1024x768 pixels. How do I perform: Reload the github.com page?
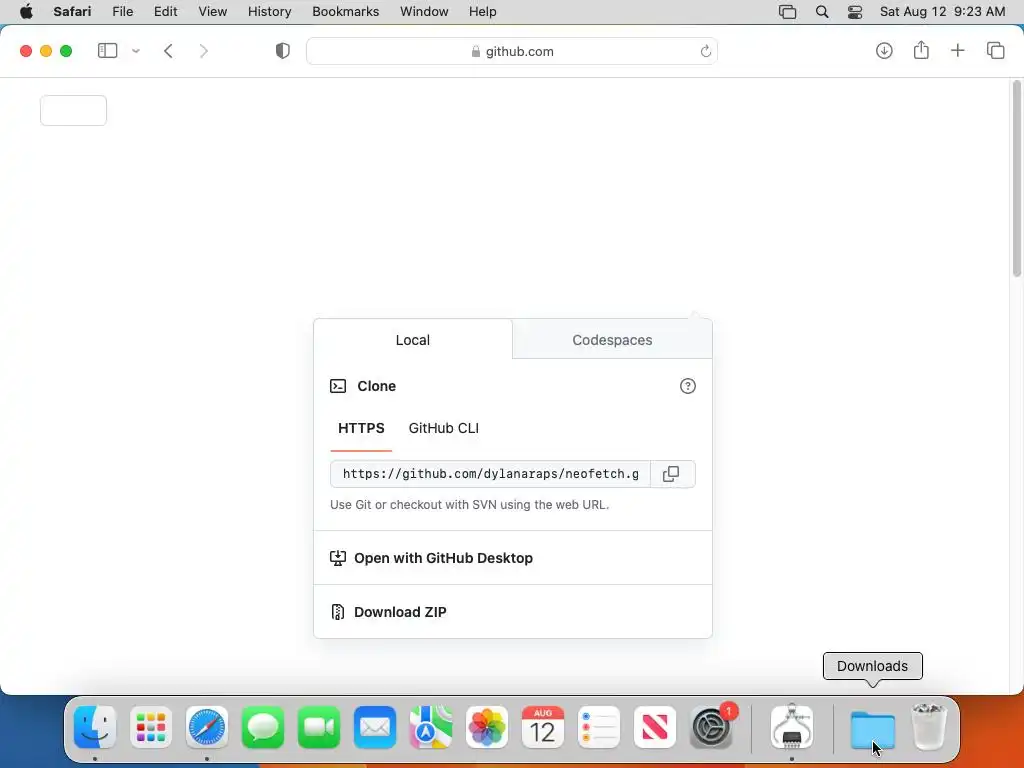(x=705, y=51)
